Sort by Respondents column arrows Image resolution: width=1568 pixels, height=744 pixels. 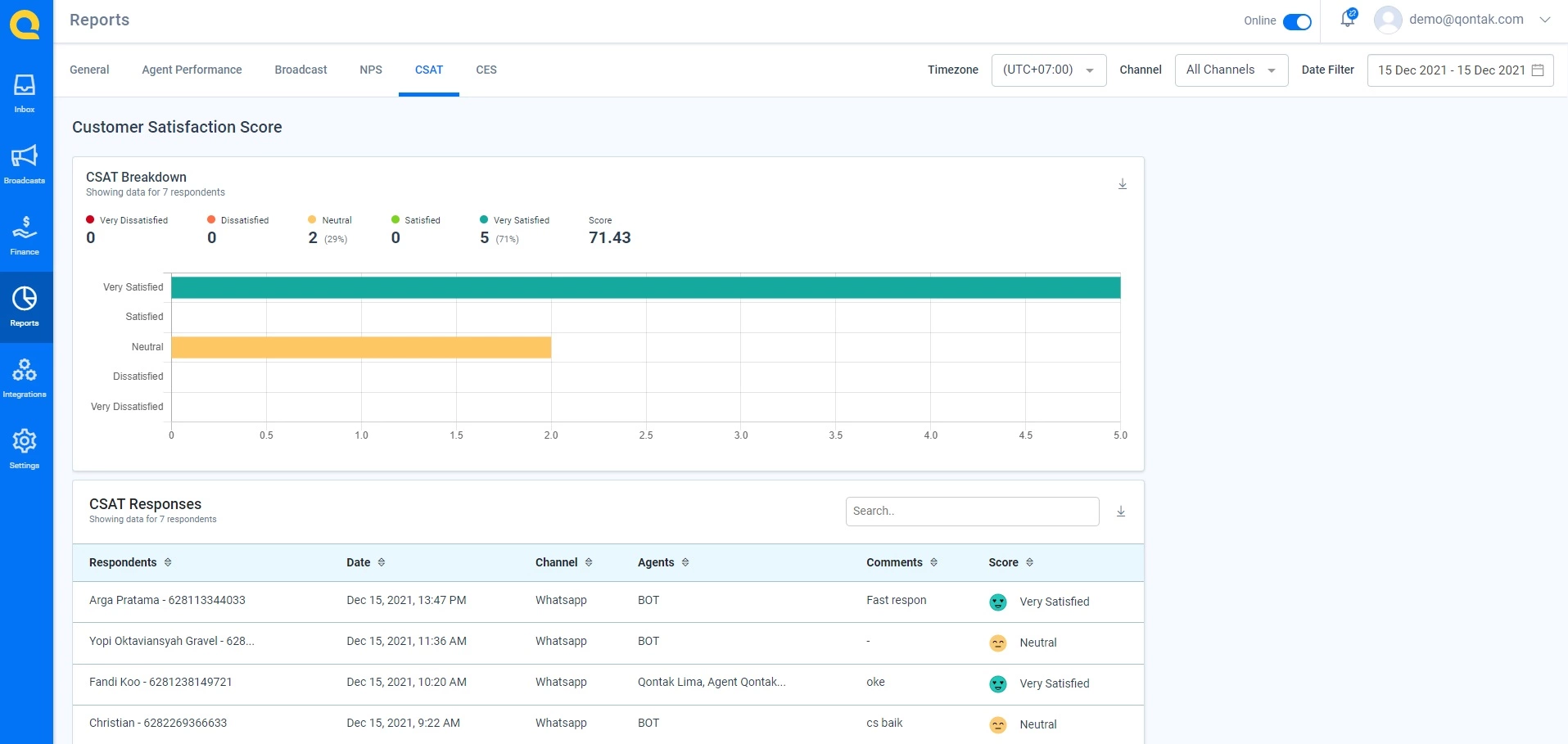(x=168, y=562)
